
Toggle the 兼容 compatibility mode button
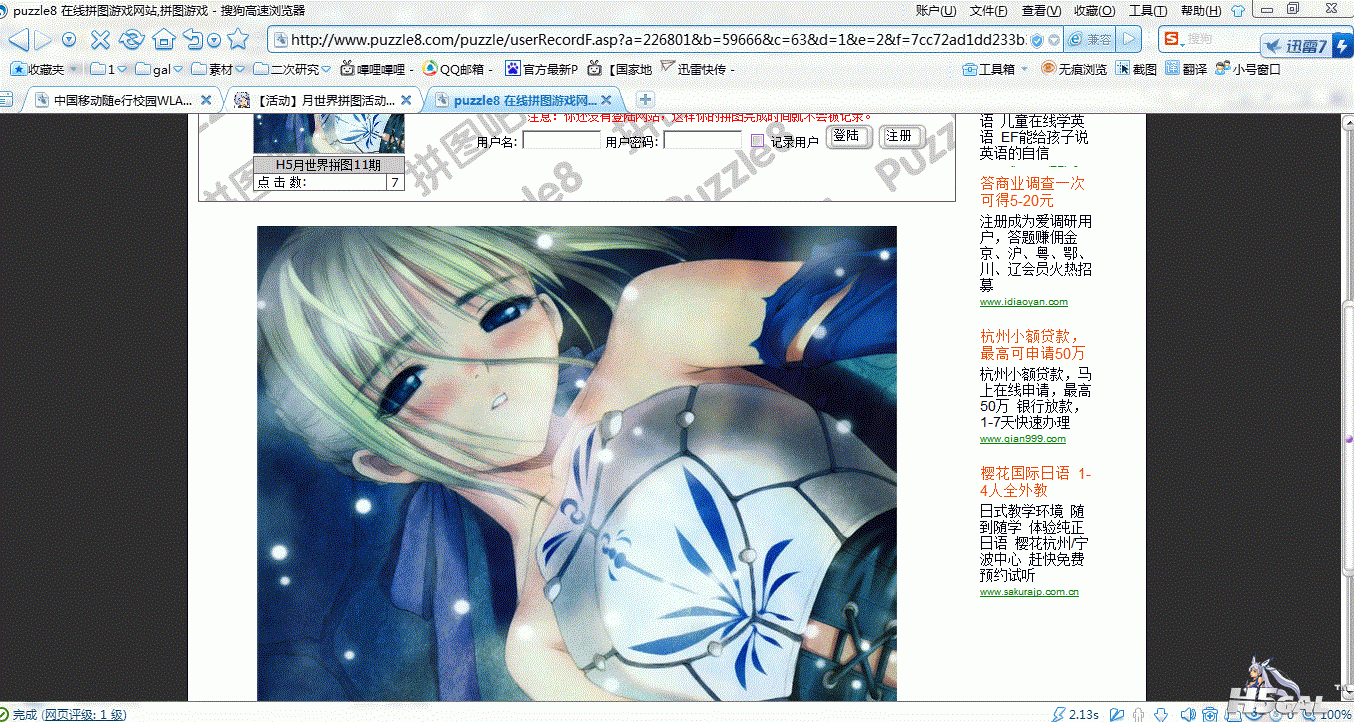click(1089, 40)
